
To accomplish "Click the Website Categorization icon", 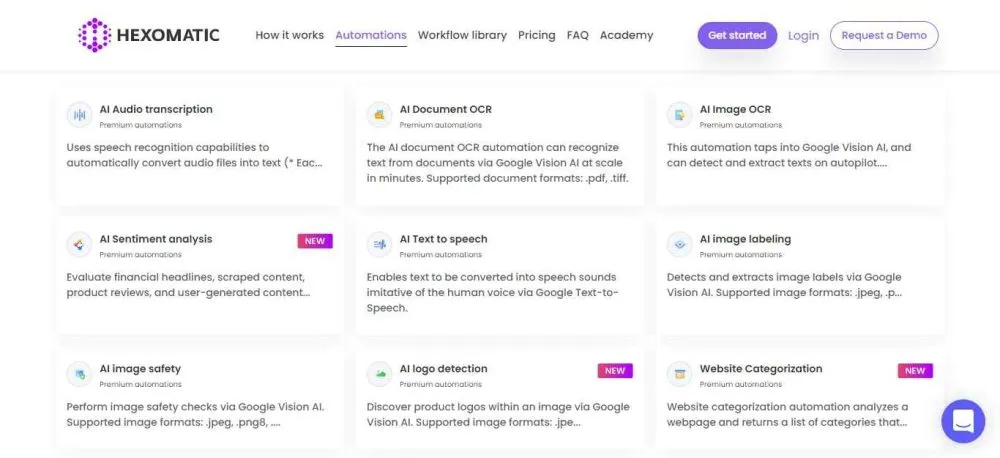I will coord(679,375).
